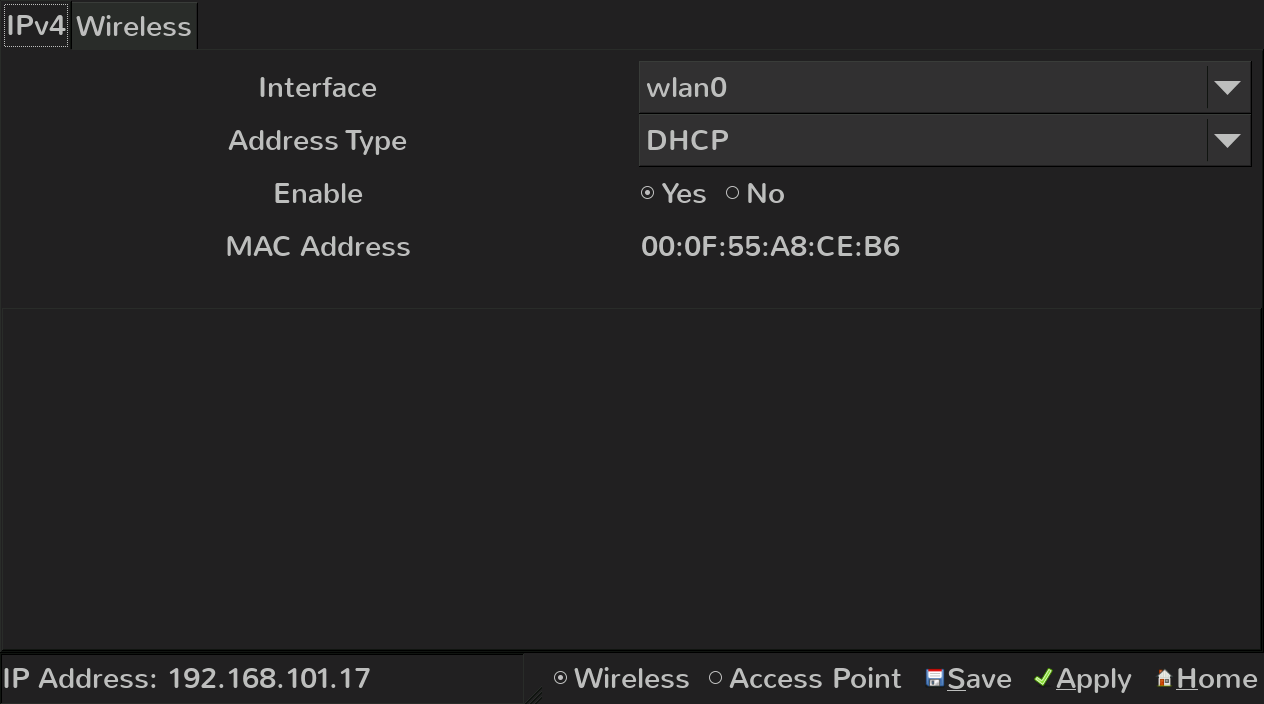Click the house Home icon

[1164, 679]
